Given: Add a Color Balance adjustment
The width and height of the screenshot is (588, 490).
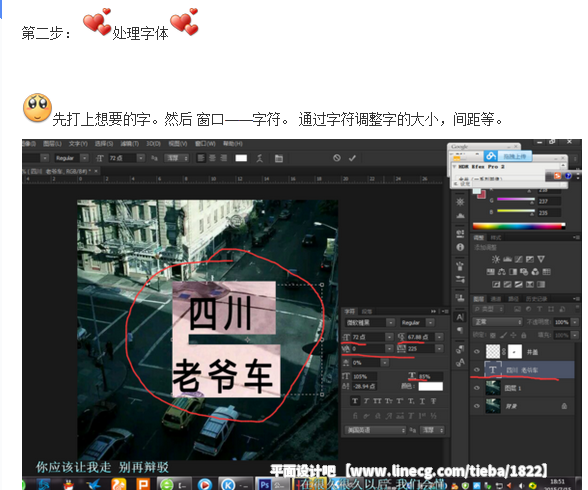Looking at the screenshot, I should tap(502, 272).
